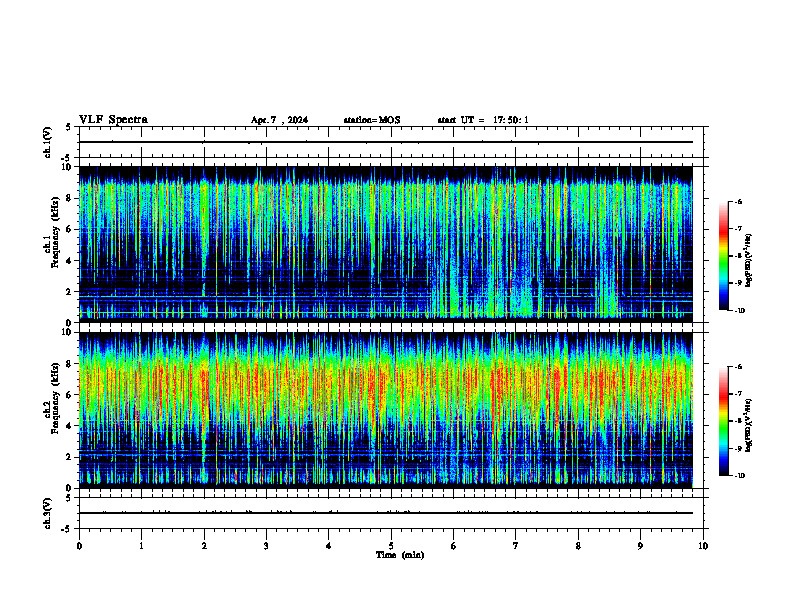Click the ch.2 colorbar log(PSD) unit label
Screen dimensions: 792x612
(x=749, y=425)
